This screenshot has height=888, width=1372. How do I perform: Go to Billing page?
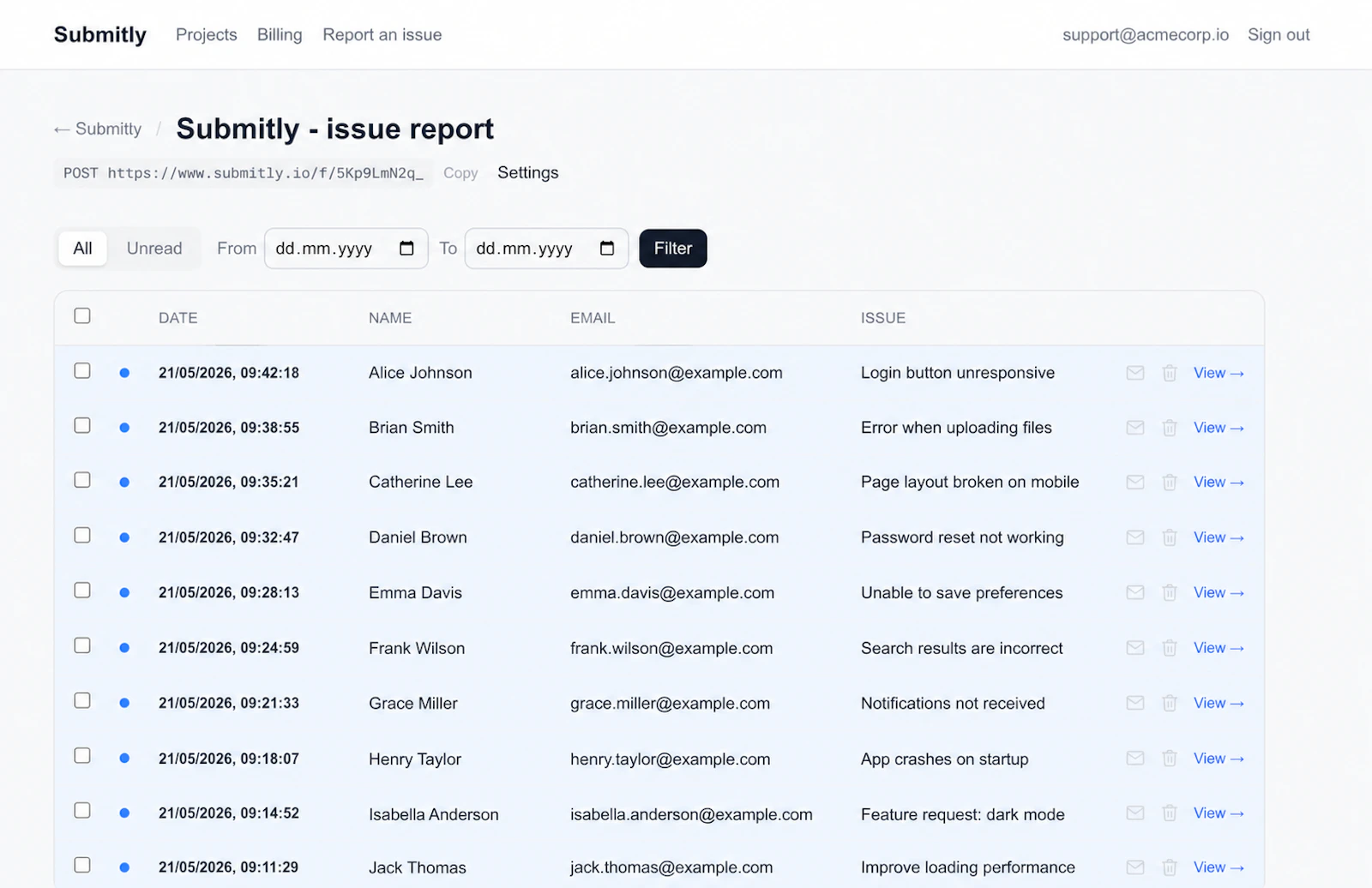pyautogui.click(x=280, y=35)
